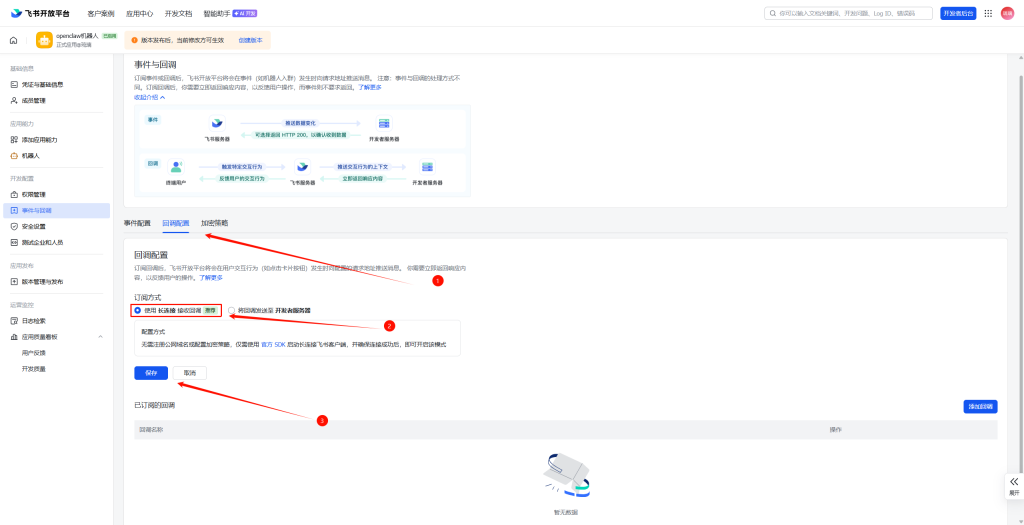The width and height of the screenshot is (1024, 525).
Task: Open 应用中心 in top navigation
Action: click(139, 13)
